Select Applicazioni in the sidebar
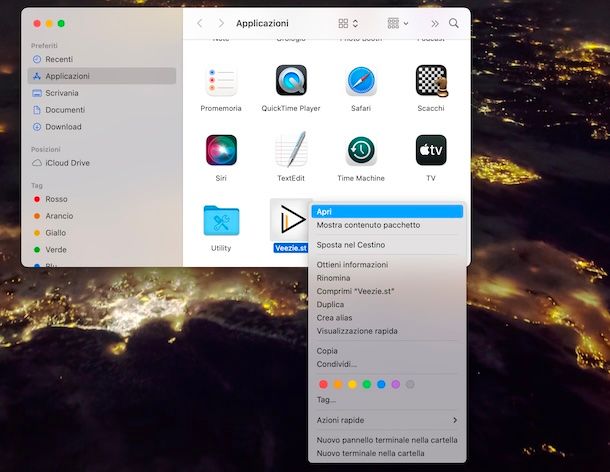 102,76
